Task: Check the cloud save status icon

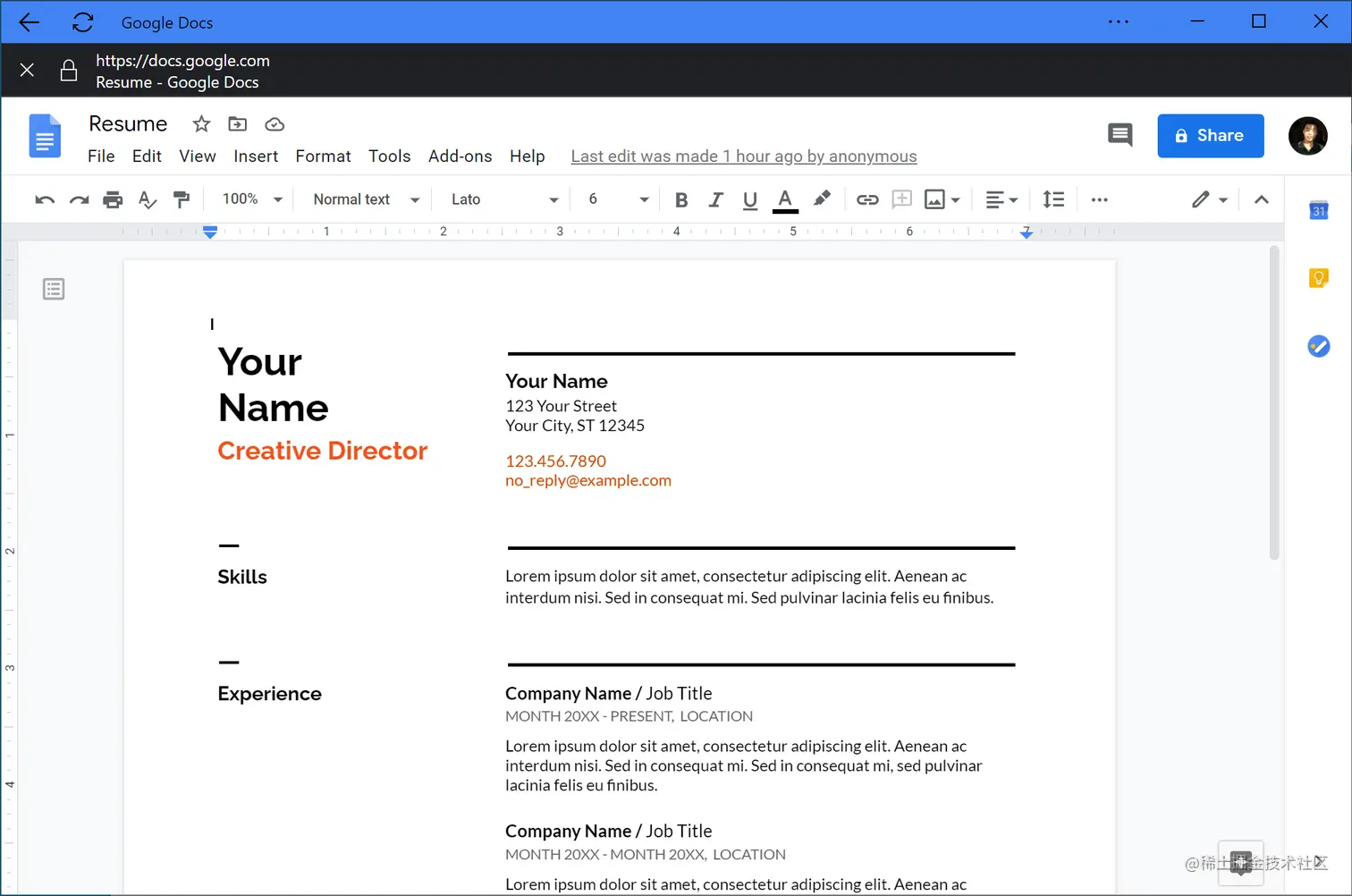Action: click(x=275, y=123)
